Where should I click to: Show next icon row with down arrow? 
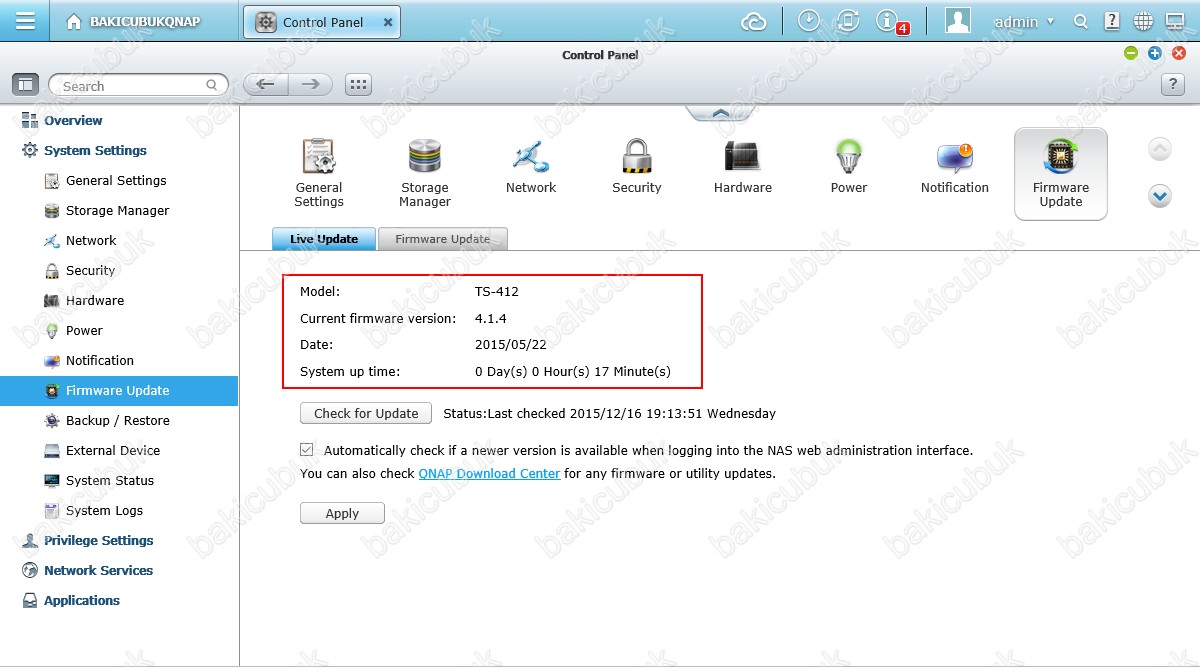pos(1160,196)
